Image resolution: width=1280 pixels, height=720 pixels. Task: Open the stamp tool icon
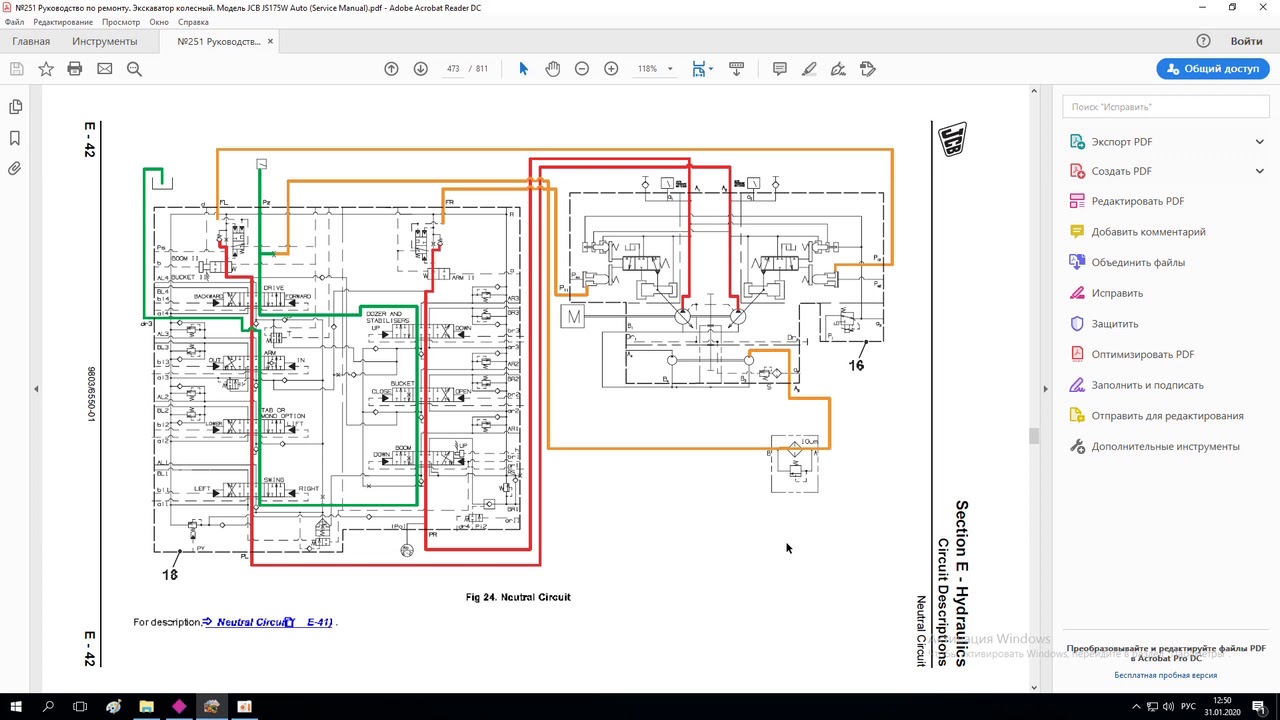coord(868,69)
